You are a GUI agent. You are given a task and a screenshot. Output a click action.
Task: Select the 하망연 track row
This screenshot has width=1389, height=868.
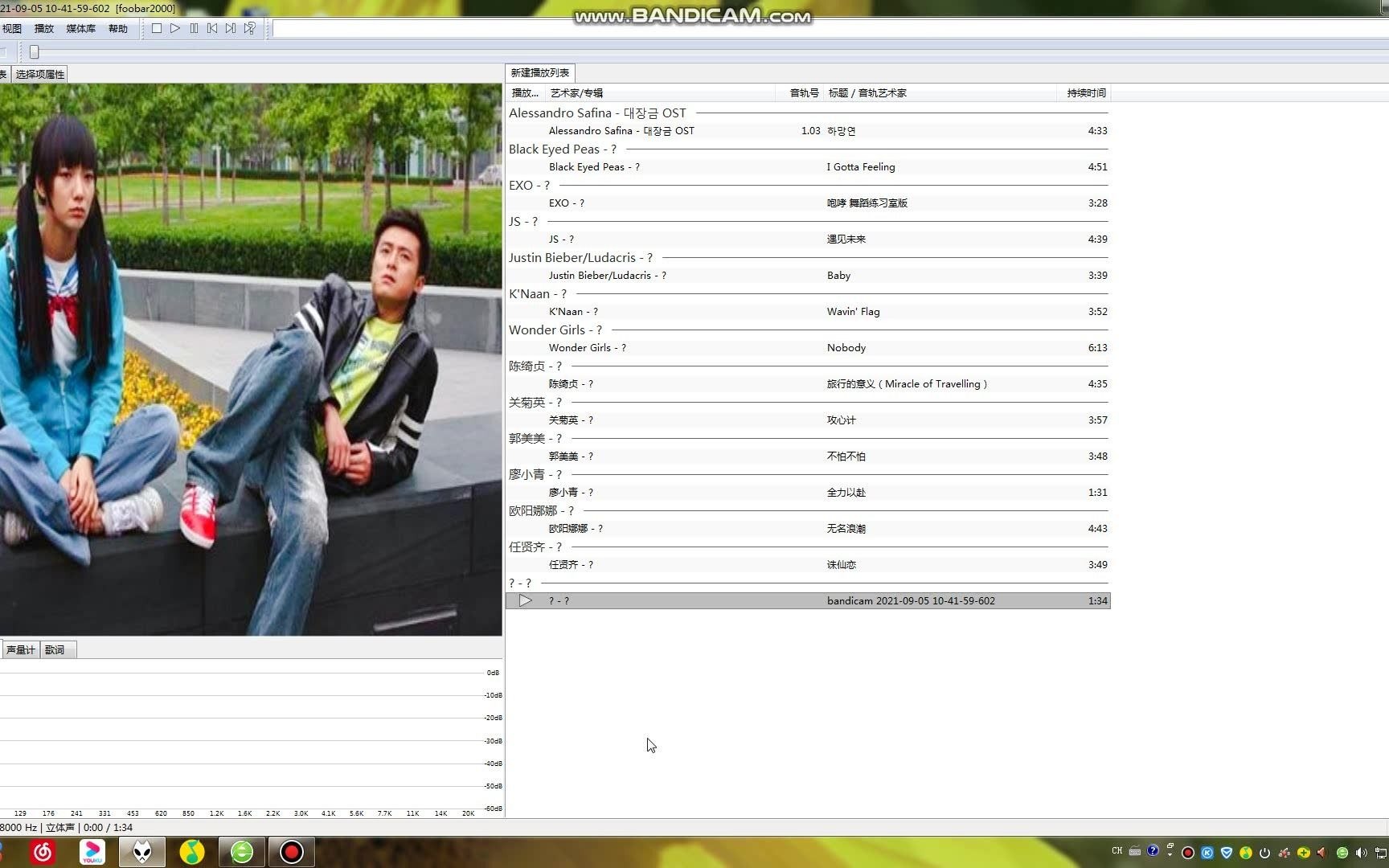coord(808,131)
